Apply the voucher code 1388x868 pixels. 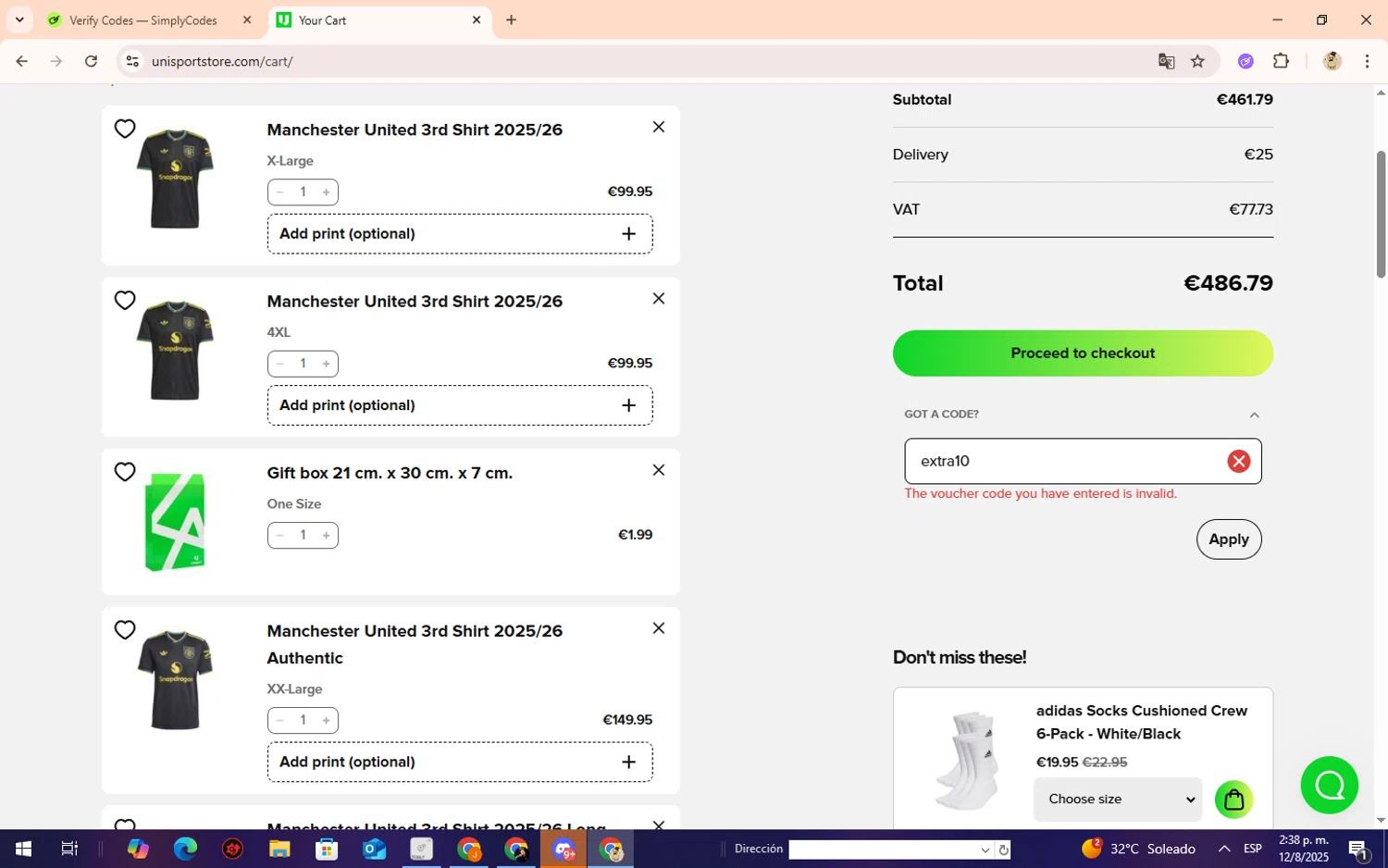[x=1229, y=539]
